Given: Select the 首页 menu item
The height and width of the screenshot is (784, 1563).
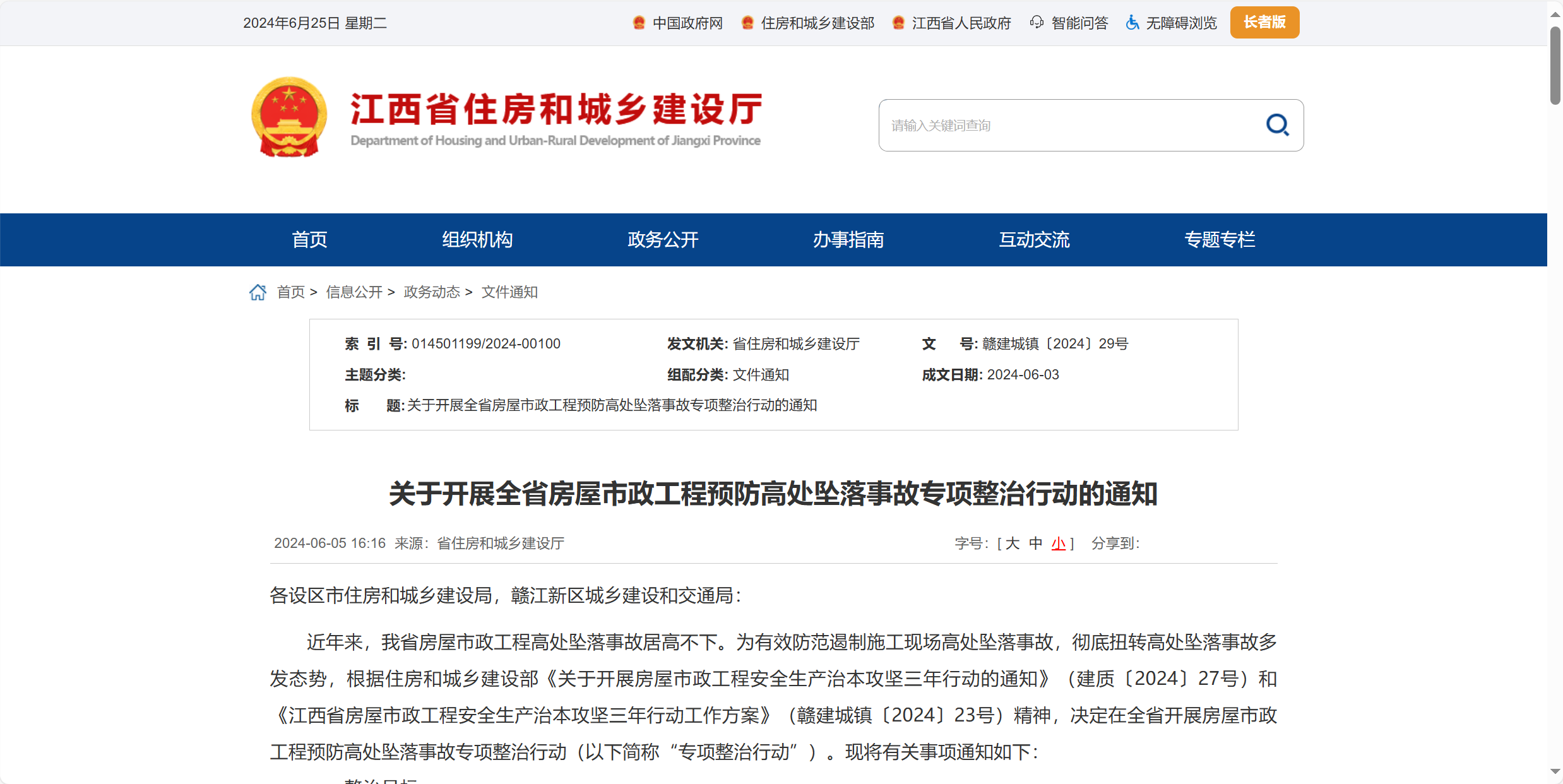Looking at the screenshot, I should pos(309,240).
